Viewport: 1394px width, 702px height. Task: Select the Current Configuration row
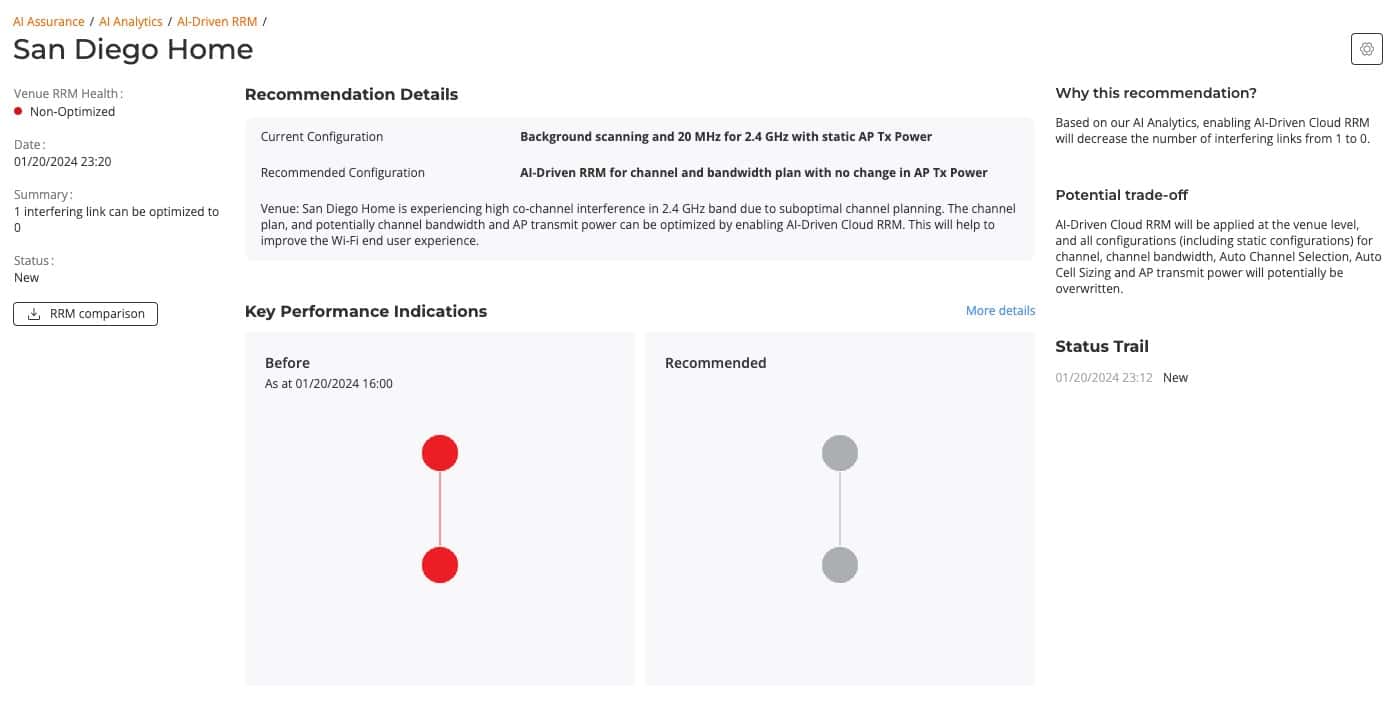tap(640, 137)
